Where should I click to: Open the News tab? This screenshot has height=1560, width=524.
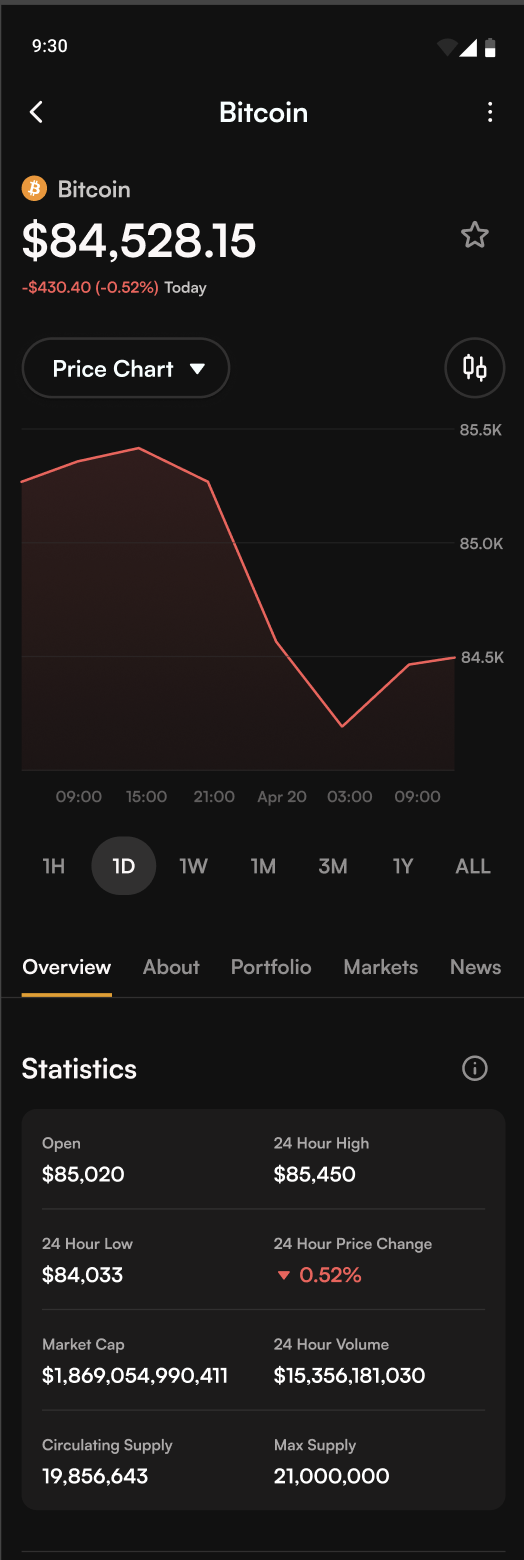point(475,967)
